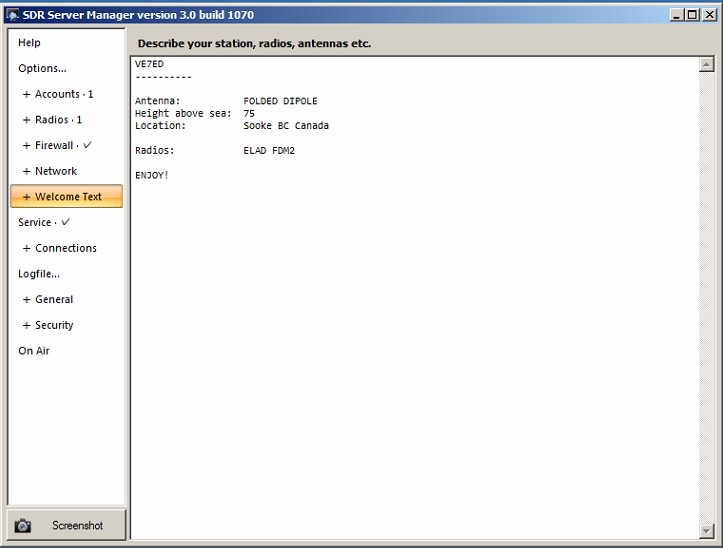
Task: Open the Security settings page
Action: 54,325
